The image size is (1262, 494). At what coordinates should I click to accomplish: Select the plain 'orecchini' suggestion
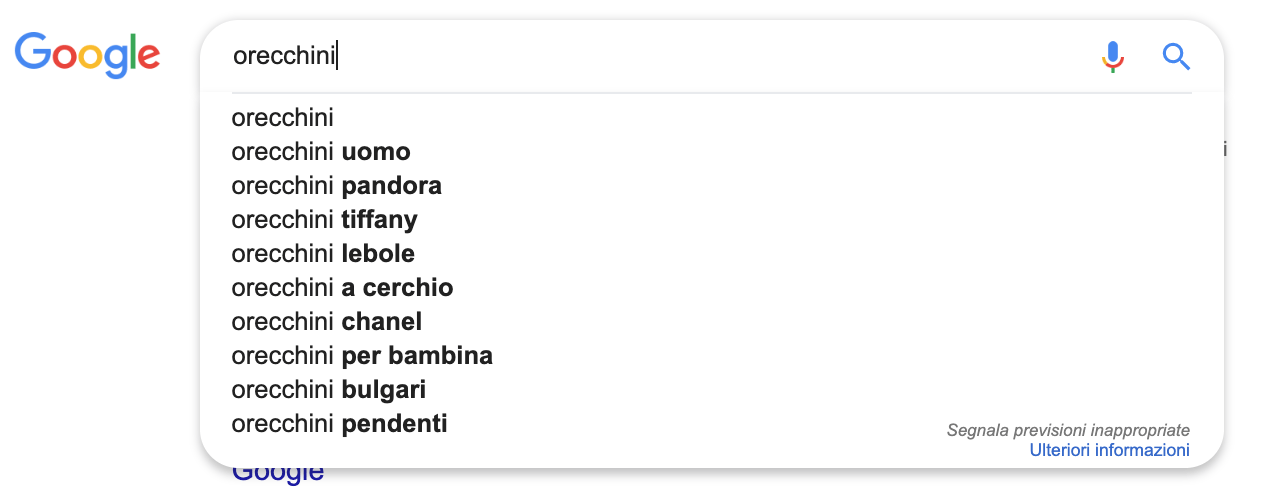coord(283,118)
